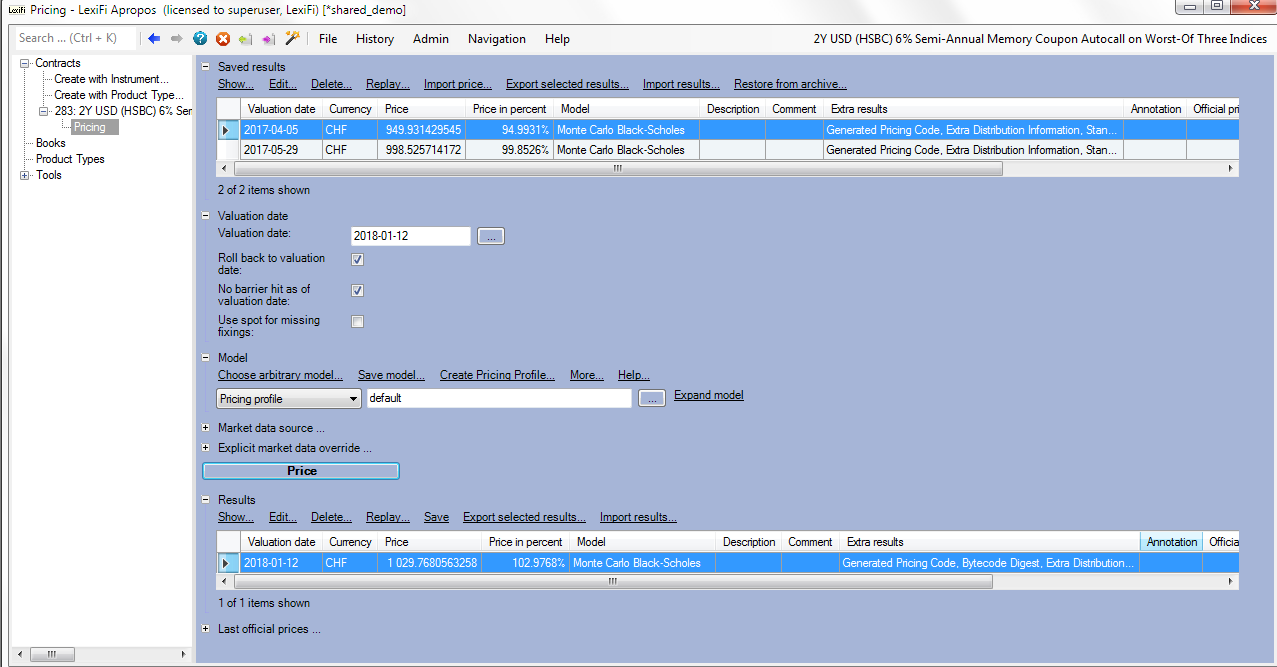Click the browse button beside default profile field
The width and height of the screenshot is (1277, 667).
pyautogui.click(x=651, y=399)
